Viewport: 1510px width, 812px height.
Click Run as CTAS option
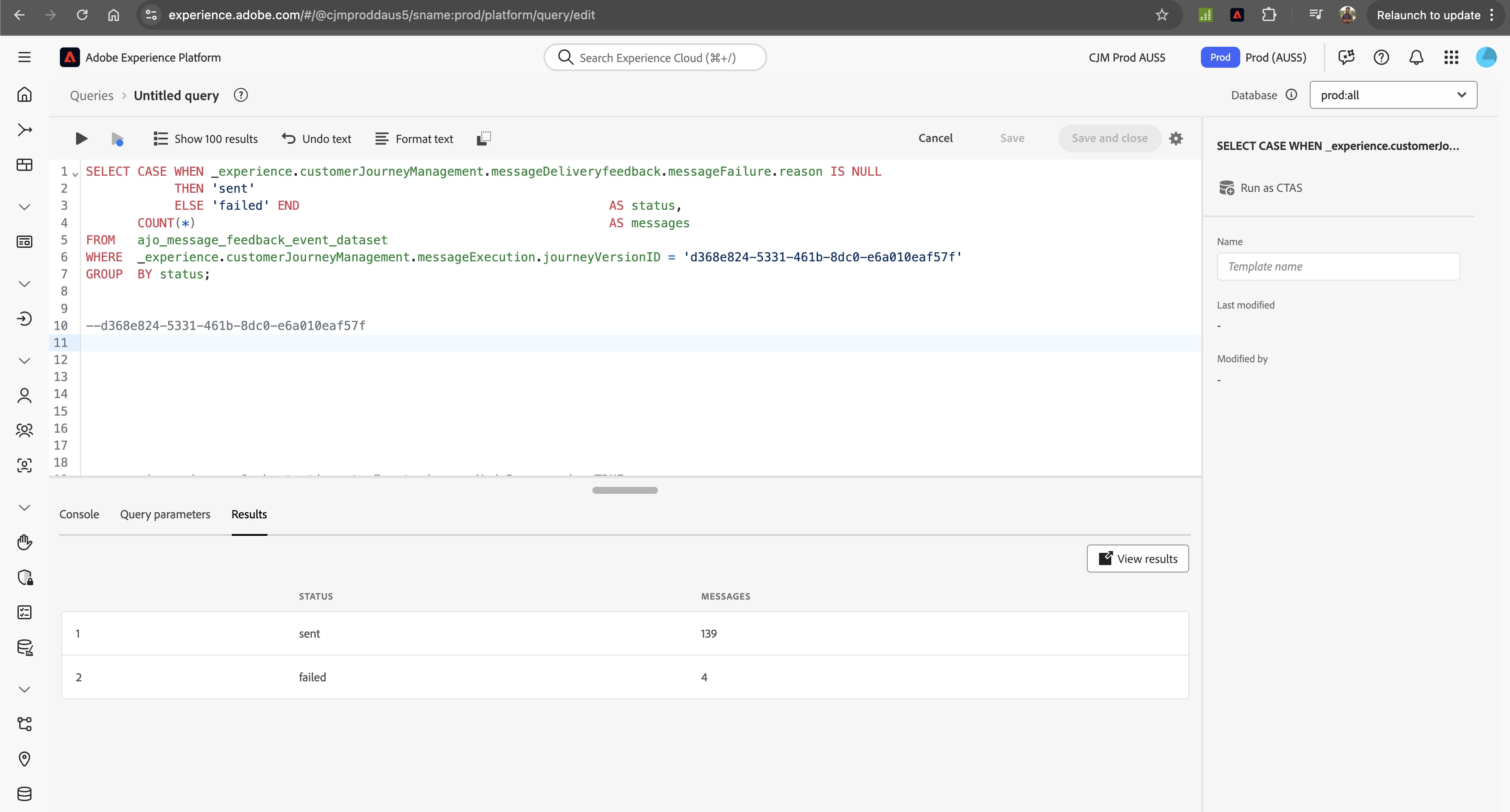(1260, 188)
